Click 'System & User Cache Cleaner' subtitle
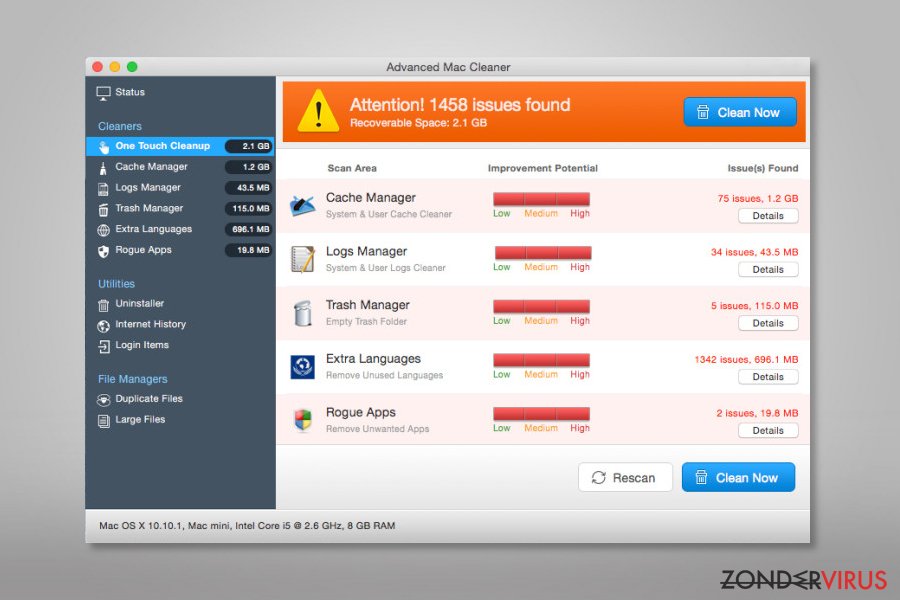The height and width of the screenshot is (600, 900). click(x=389, y=214)
